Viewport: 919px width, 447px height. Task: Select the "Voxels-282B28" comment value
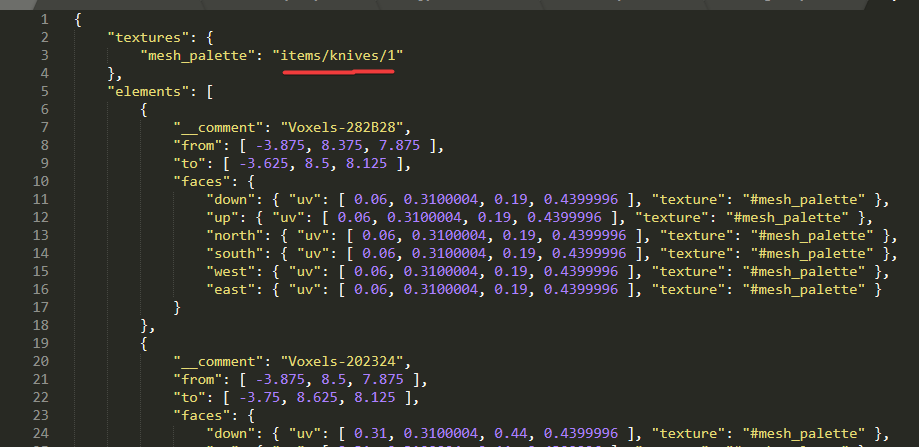click(x=342, y=128)
